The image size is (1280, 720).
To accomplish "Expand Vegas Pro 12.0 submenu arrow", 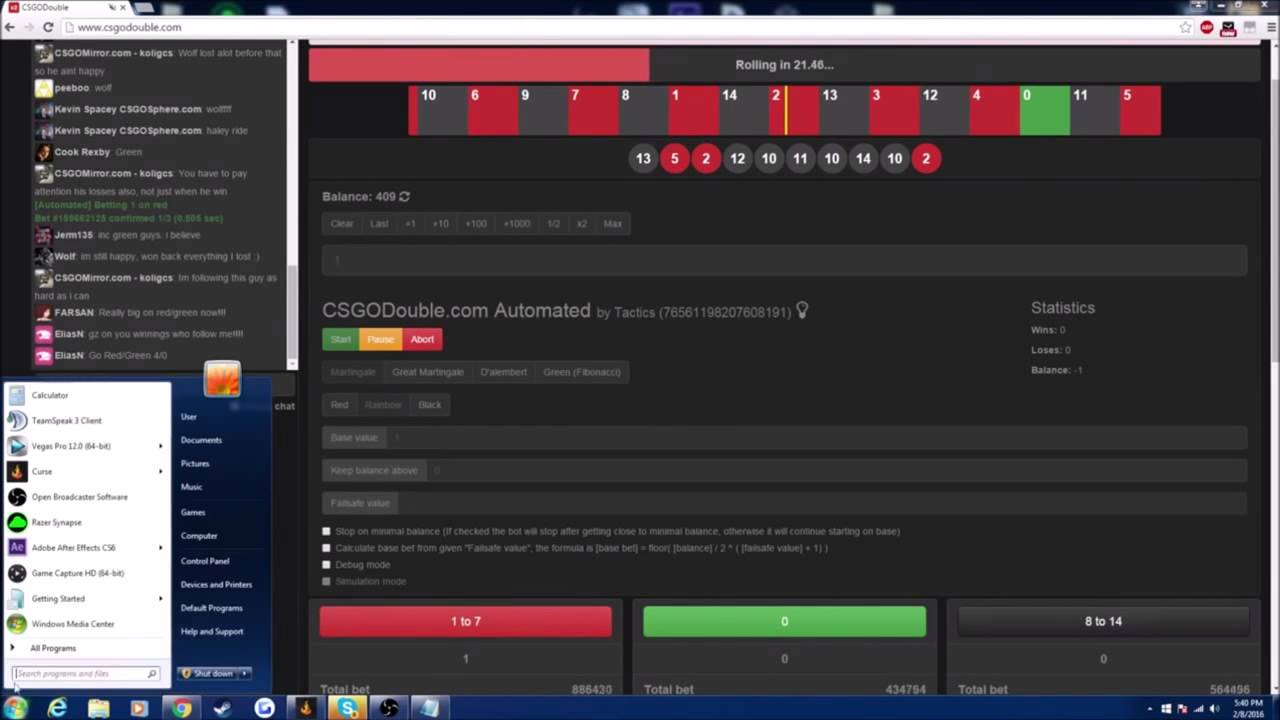I will tap(160, 446).
